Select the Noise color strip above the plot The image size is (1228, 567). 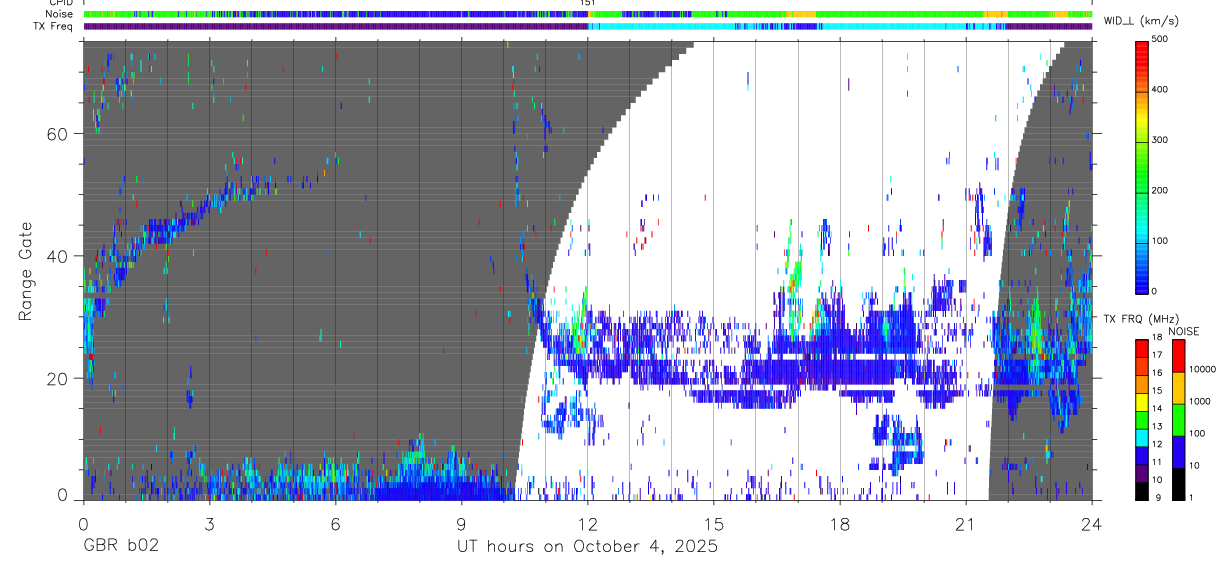click(588, 14)
